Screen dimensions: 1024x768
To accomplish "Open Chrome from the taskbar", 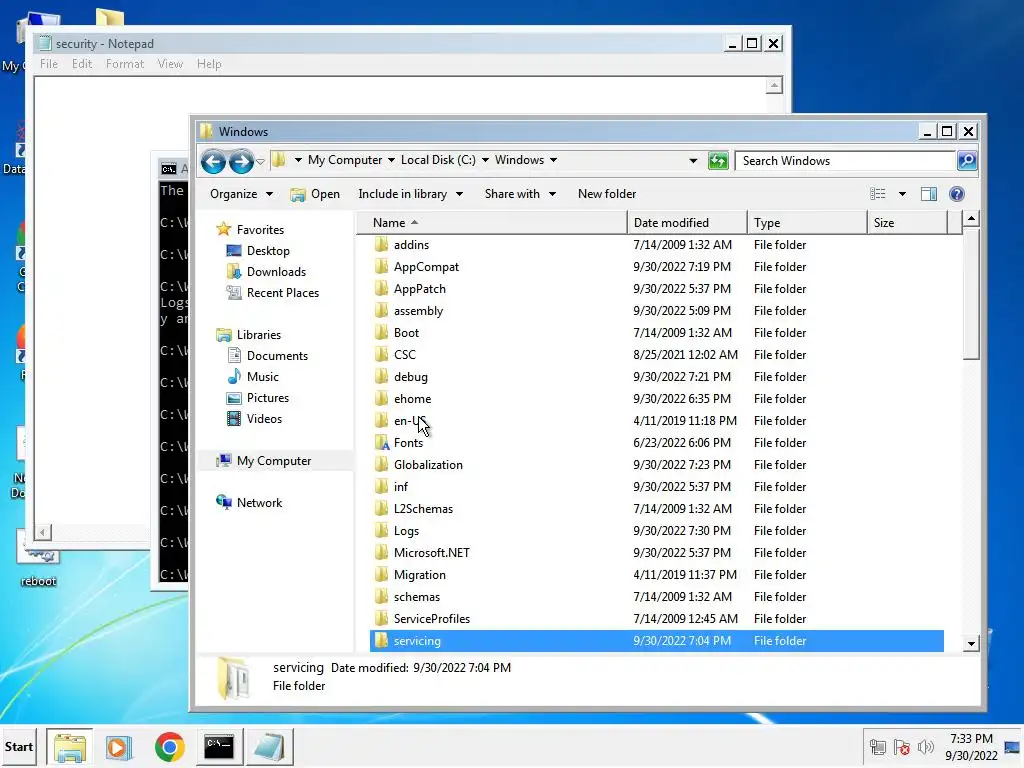I will pos(170,747).
